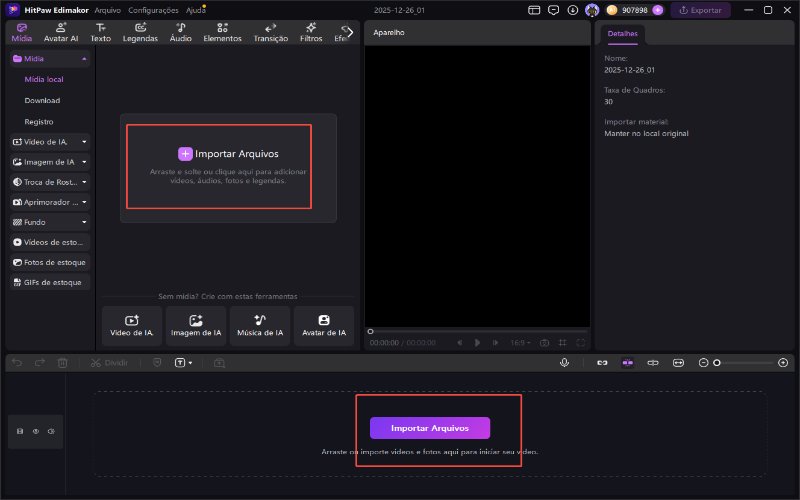The image size is (800, 500).
Task: Click the user avatar profile icon
Action: point(592,10)
